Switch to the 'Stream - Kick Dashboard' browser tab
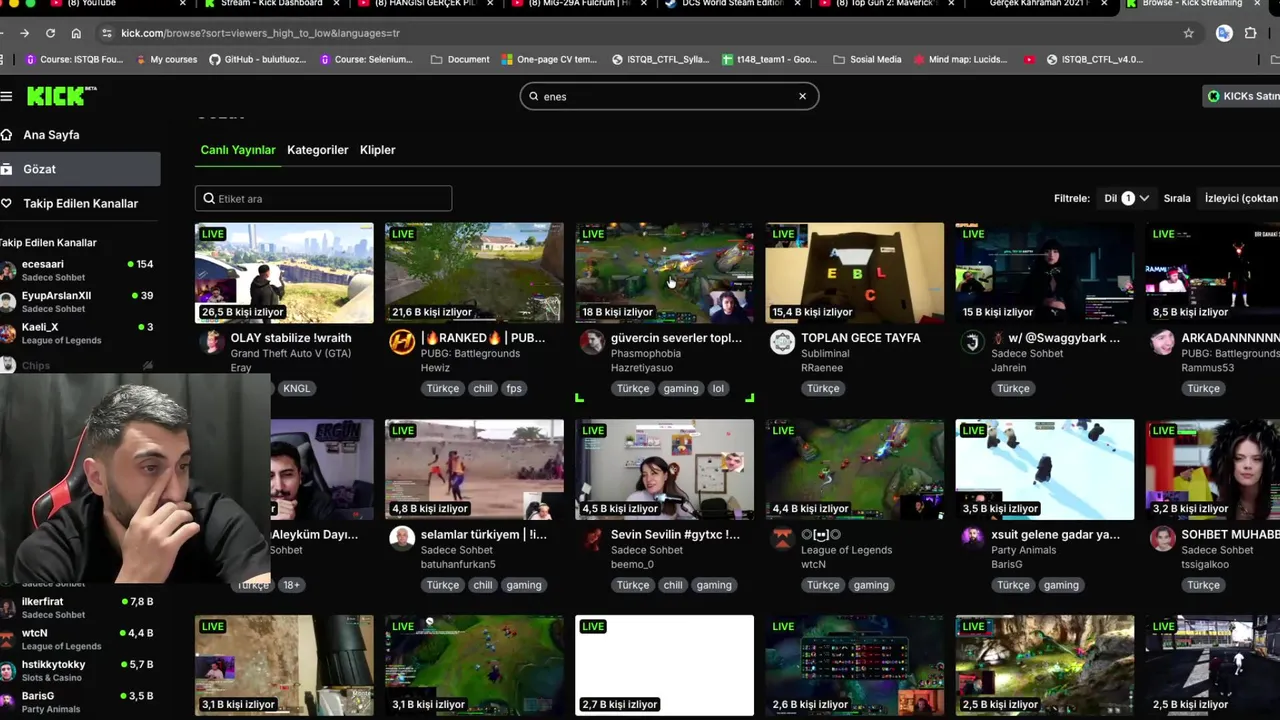This screenshot has width=1280, height=720. (270, 4)
